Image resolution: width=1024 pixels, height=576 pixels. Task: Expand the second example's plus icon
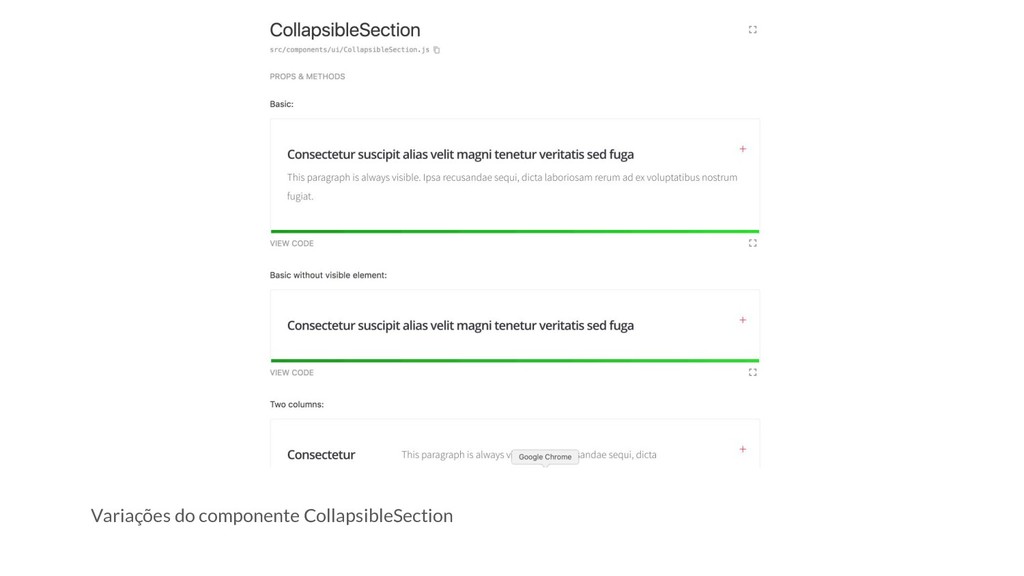[x=742, y=320]
